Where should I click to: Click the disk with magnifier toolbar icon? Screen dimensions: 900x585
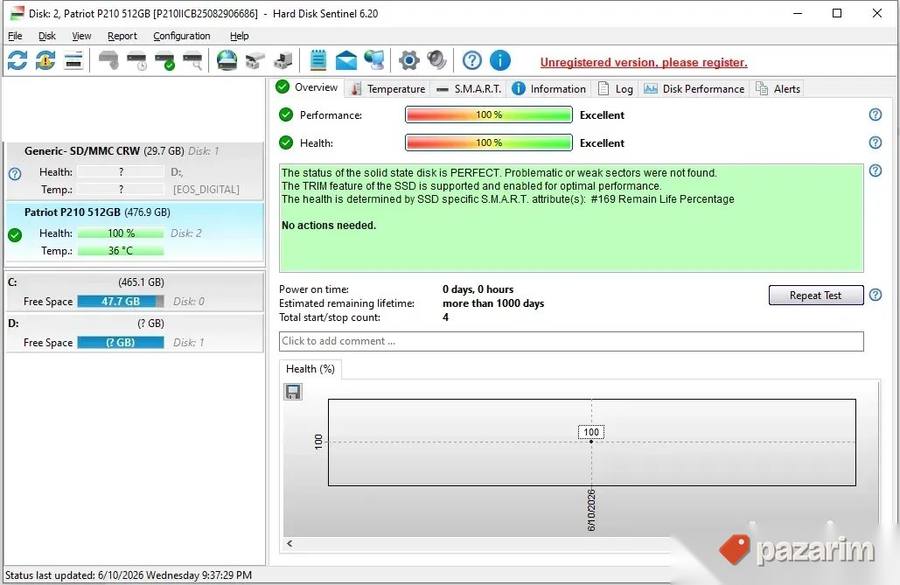coord(193,60)
